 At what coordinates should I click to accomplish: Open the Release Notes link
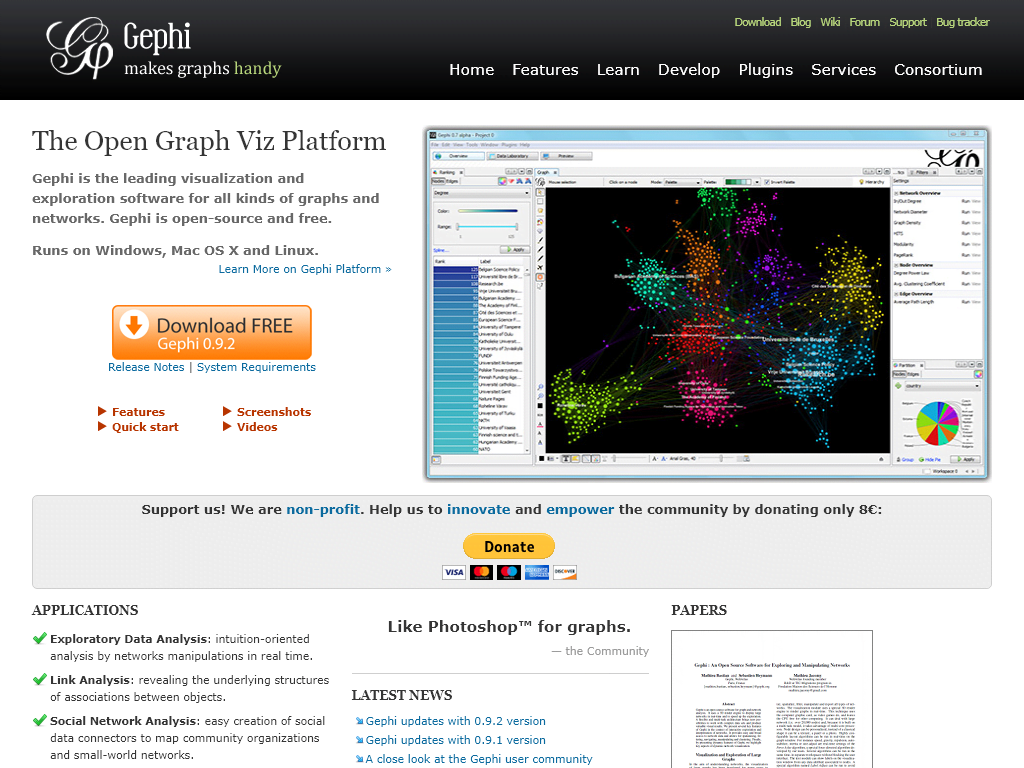146,367
